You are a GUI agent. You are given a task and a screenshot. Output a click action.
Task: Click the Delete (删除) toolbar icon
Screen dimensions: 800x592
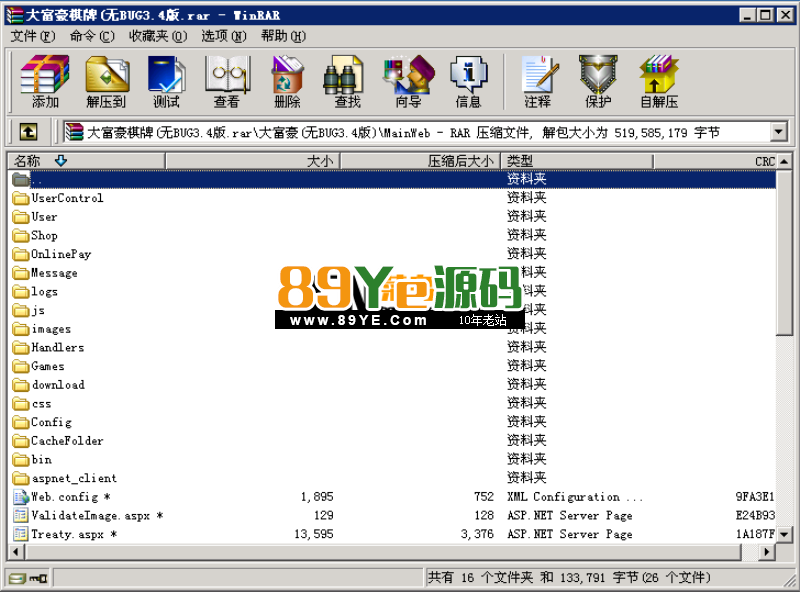287,82
